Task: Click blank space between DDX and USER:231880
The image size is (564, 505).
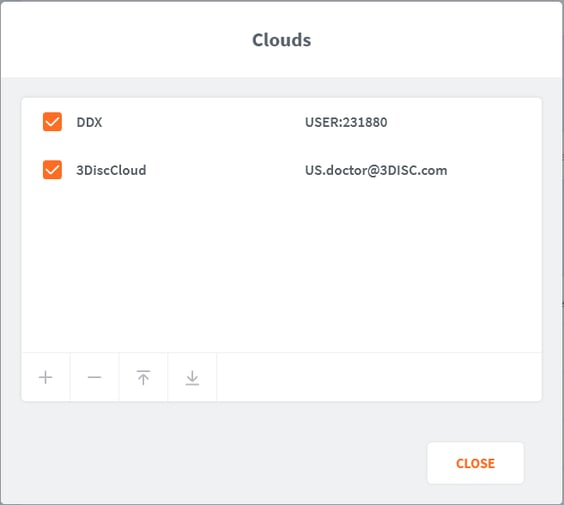Action: pos(203,122)
